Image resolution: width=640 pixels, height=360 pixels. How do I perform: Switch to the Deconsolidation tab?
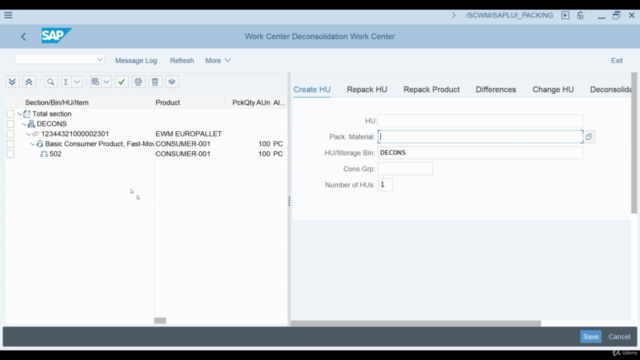(x=610, y=89)
